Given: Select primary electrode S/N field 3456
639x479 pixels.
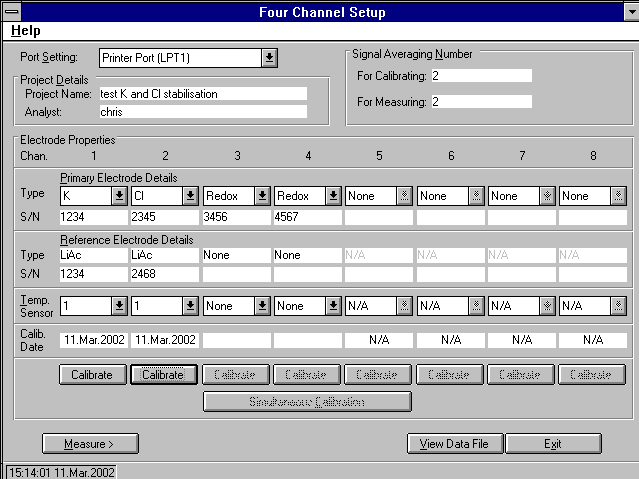Looking at the screenshot, I should 237,217.
